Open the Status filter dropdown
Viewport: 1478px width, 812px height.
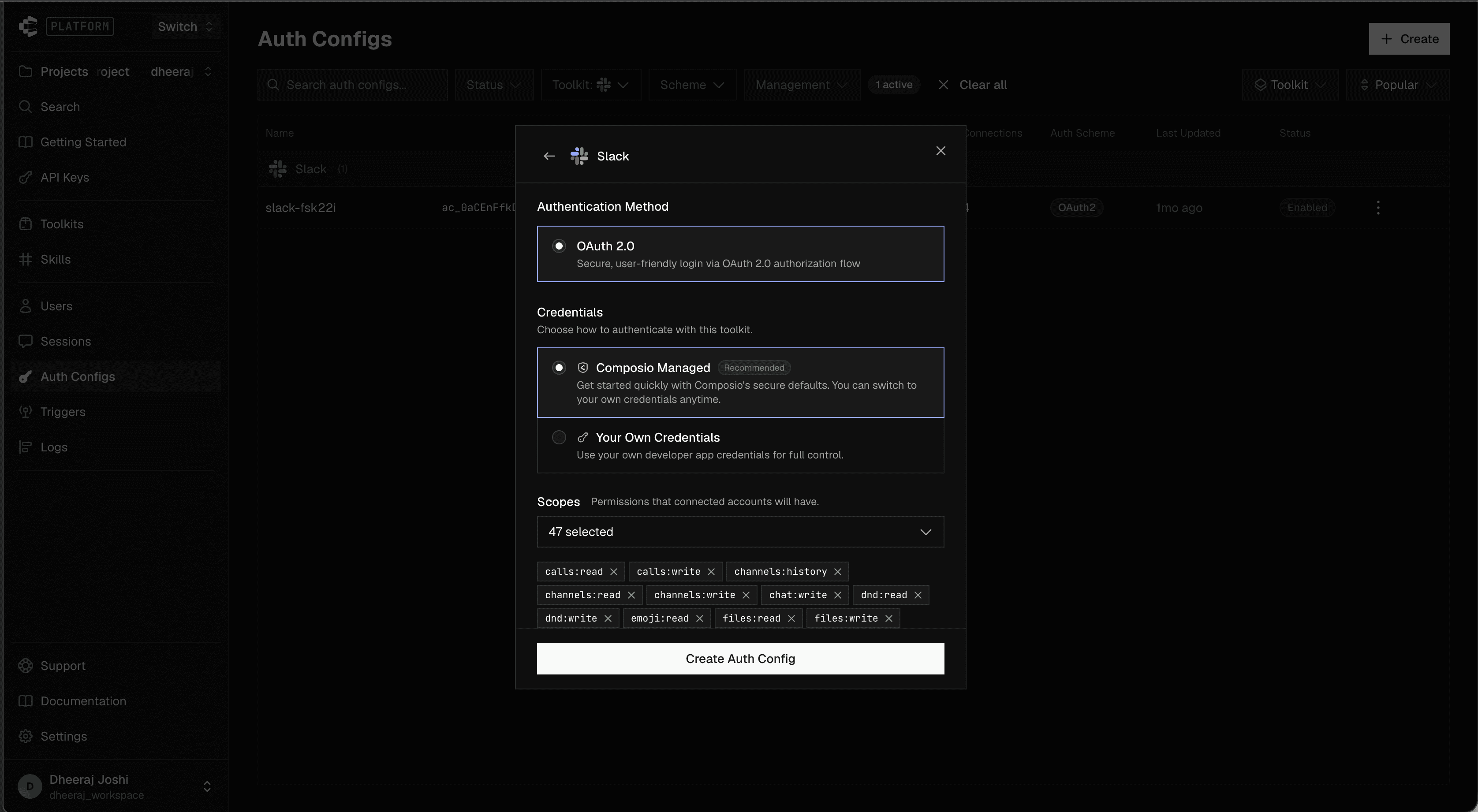tap(494, 85)
